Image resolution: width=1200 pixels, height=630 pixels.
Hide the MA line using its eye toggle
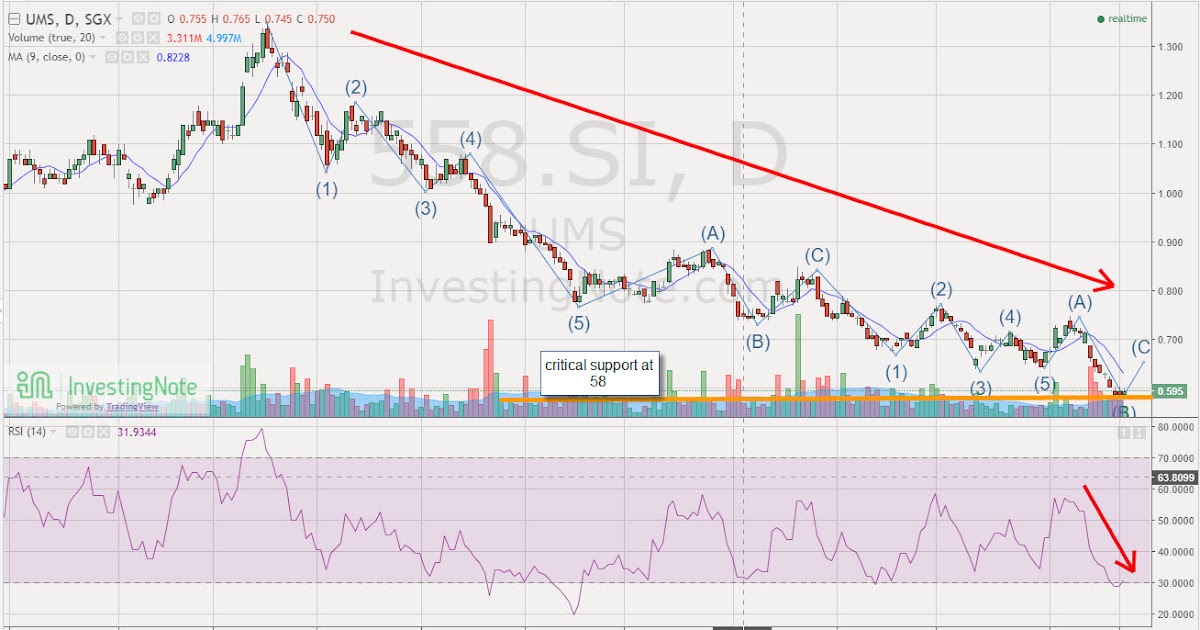pos(111,57)
